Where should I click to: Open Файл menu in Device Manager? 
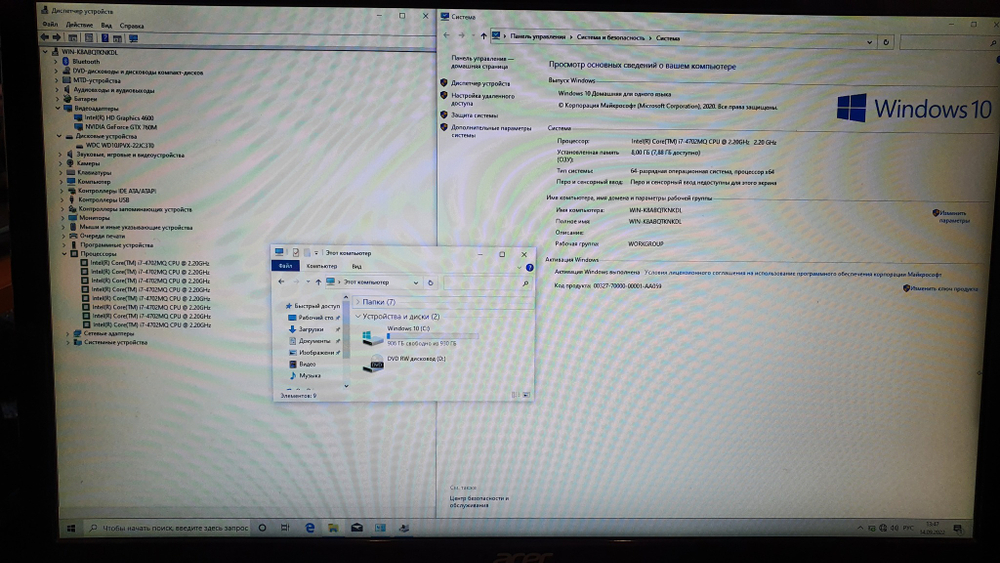(50, 25)
